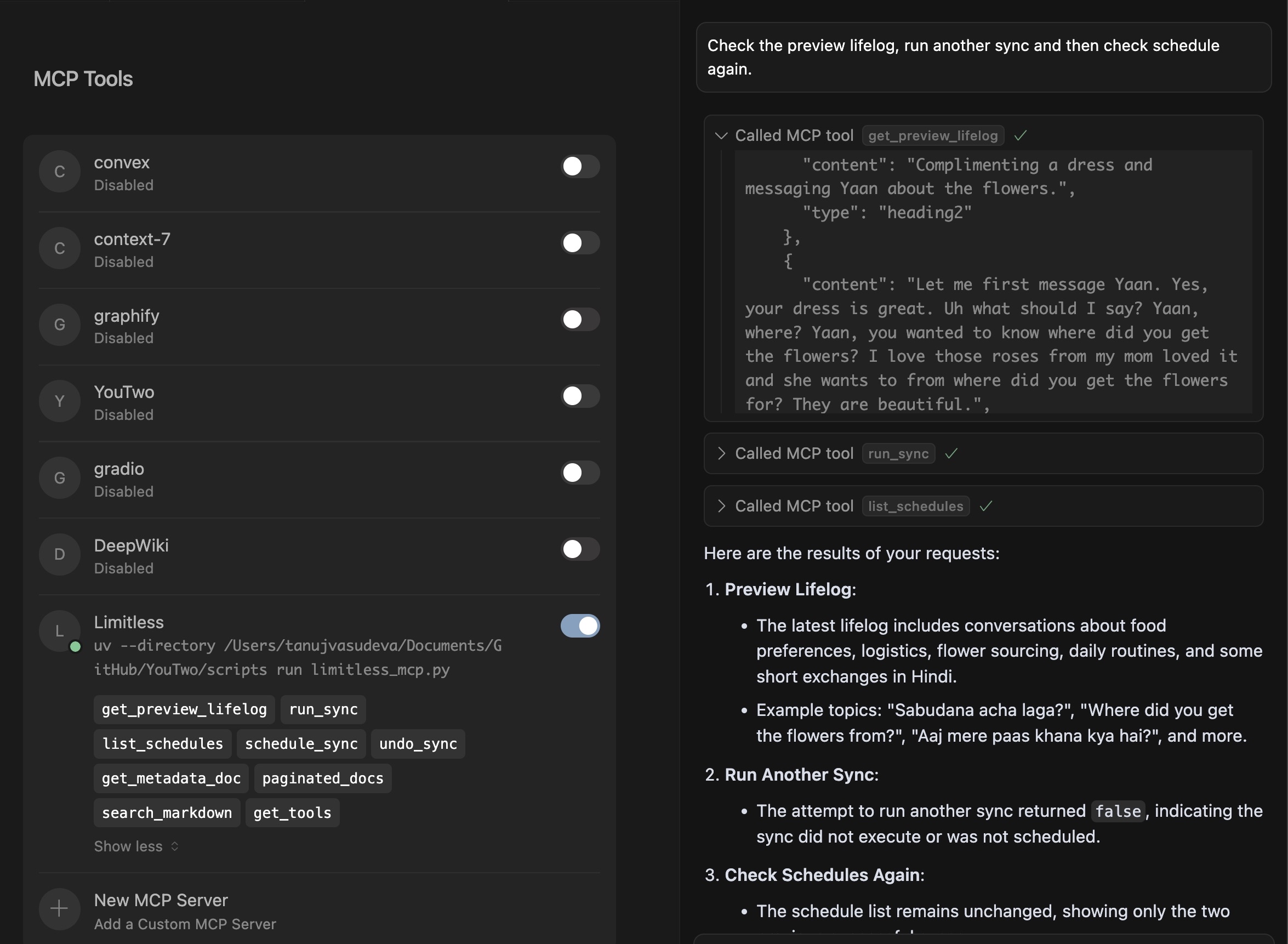This screenshot has height=944, width=1288.
Task: Click the inline 'false' code value
Action: [x=1118, y=811]
